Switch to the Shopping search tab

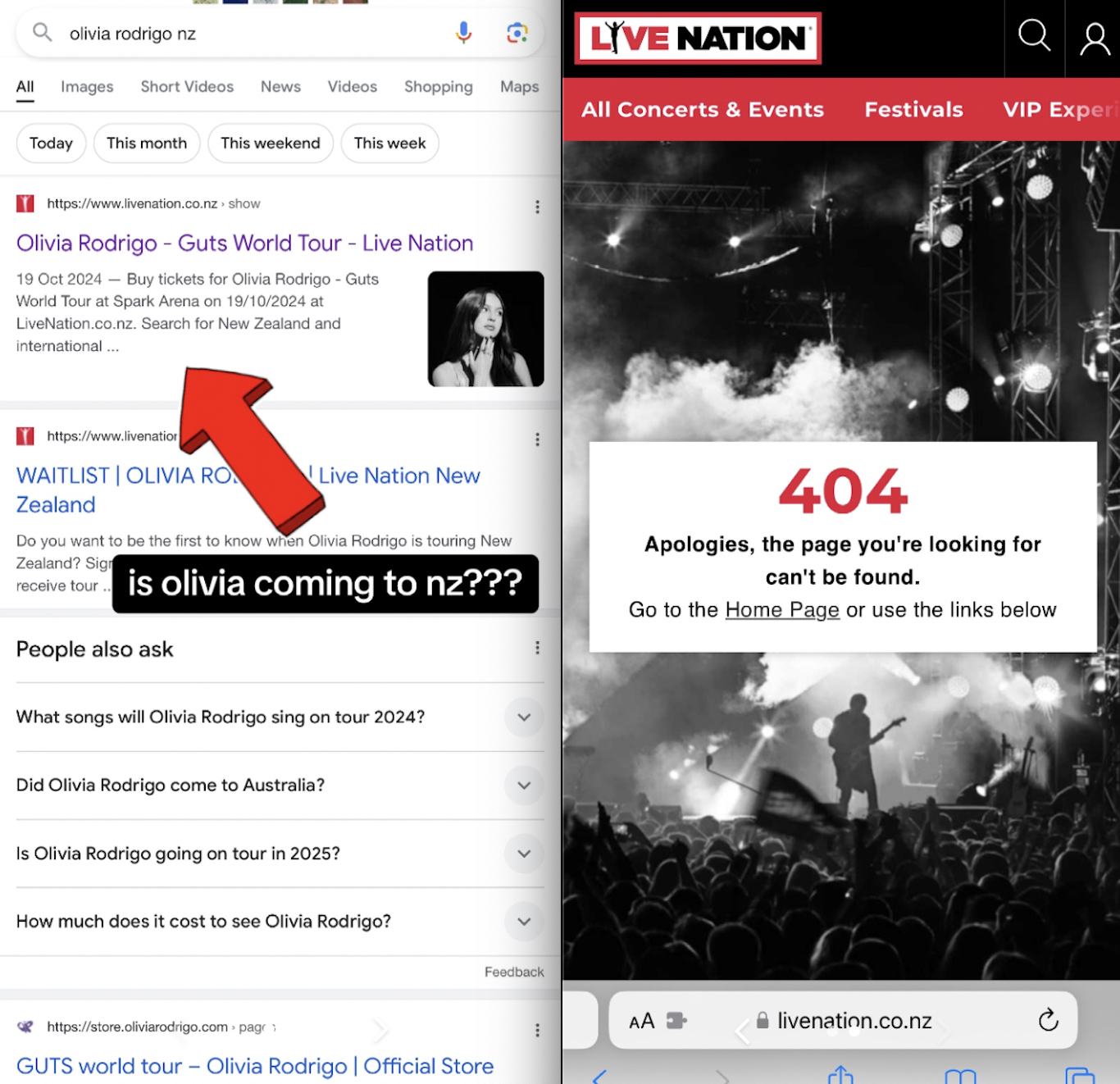439,87
